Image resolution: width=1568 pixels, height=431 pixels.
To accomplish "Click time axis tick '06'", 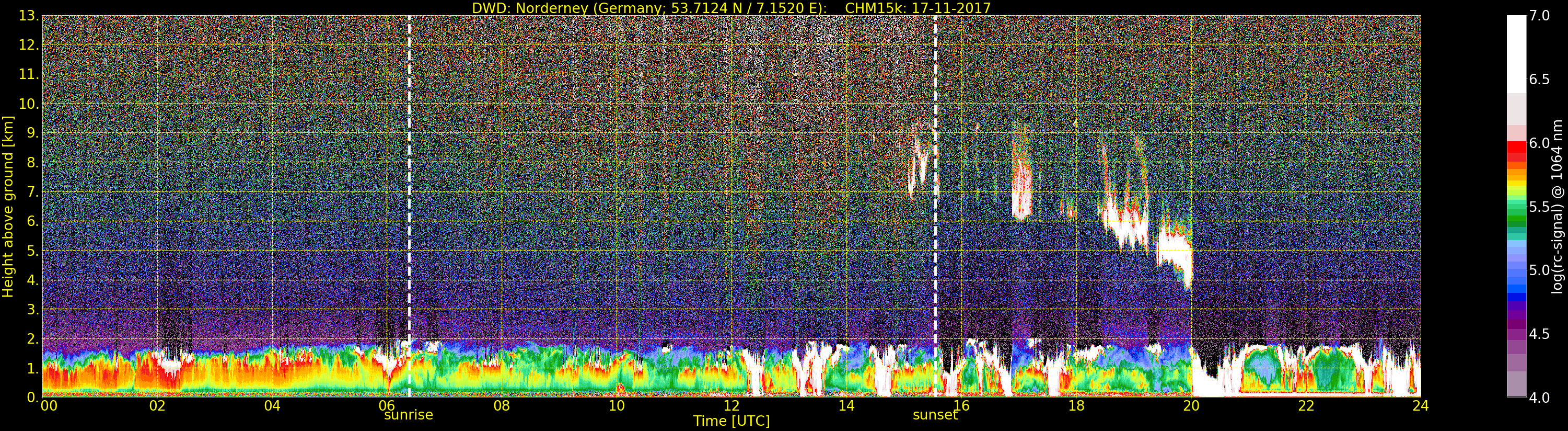I will (387, 406).
